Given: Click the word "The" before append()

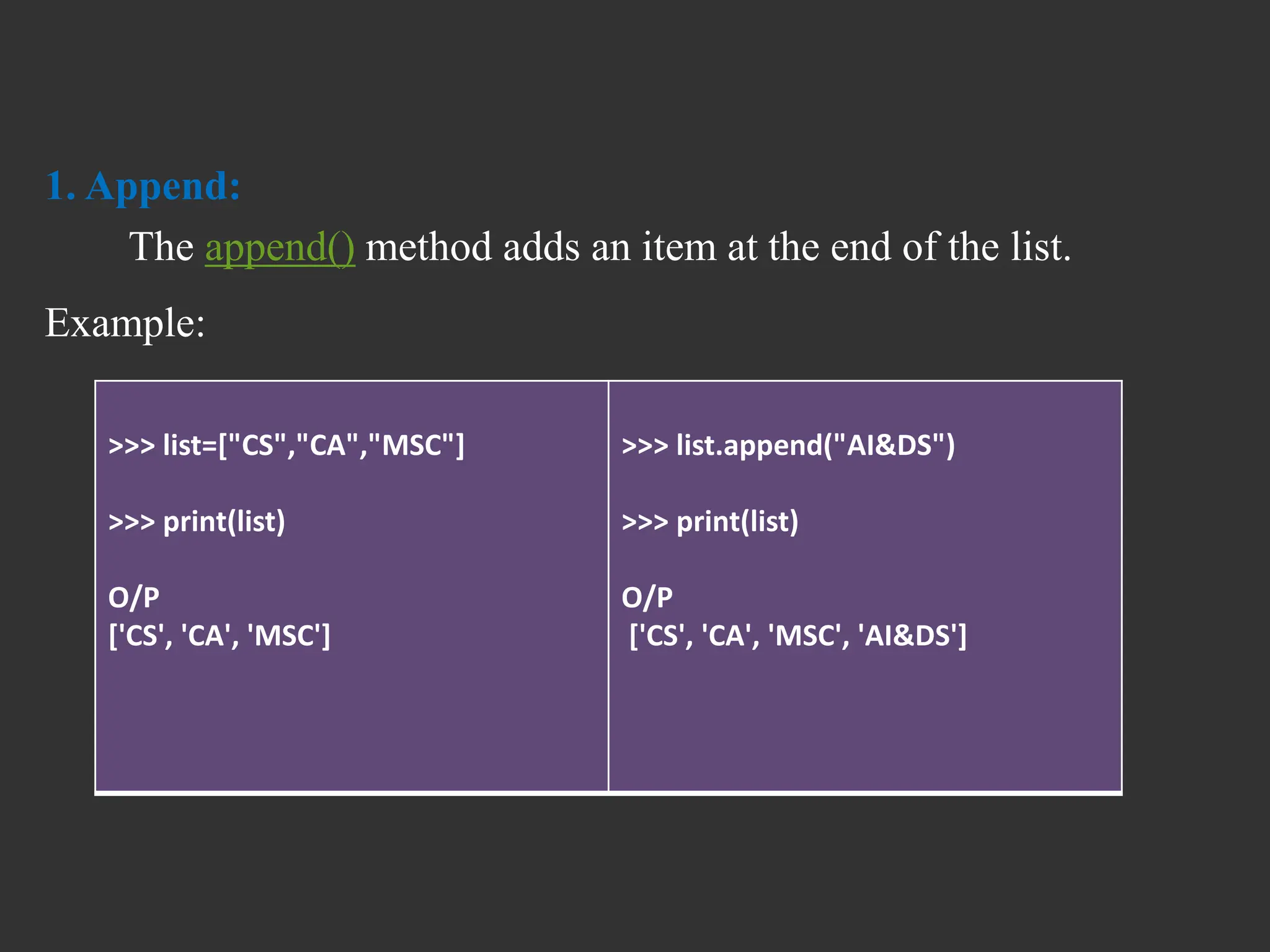Looking at the screenshot, I should tap(161, 247).
